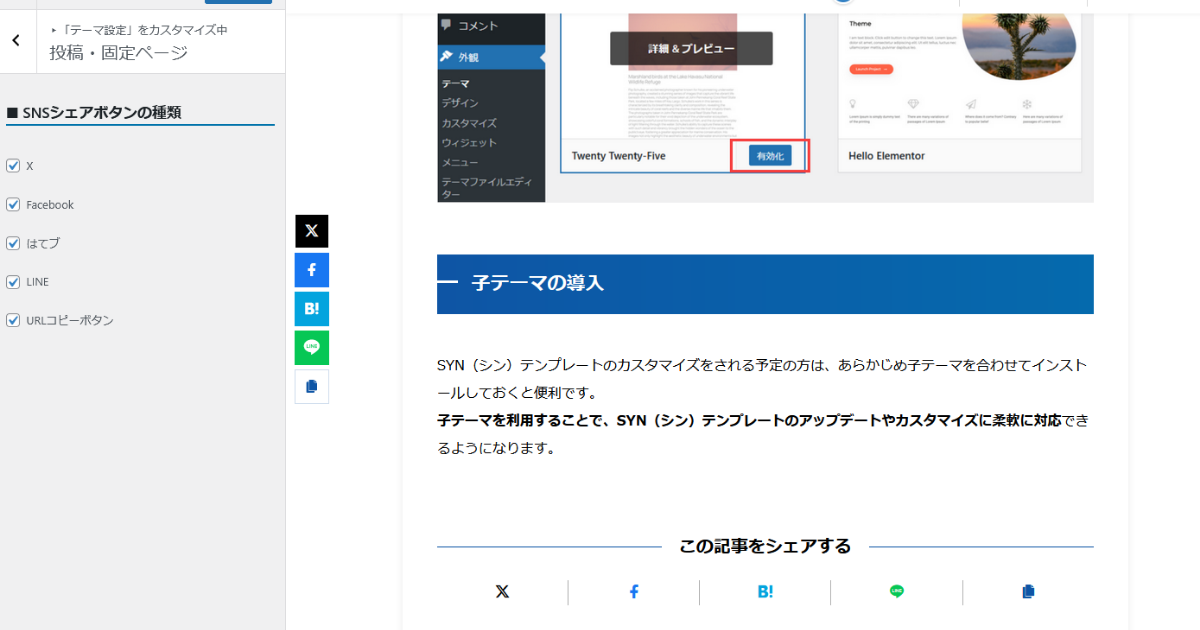The height and width of the screenshot is (630, 1200).
Task: Share the article via the bottom Facebook icon
Action: point(633,591)
